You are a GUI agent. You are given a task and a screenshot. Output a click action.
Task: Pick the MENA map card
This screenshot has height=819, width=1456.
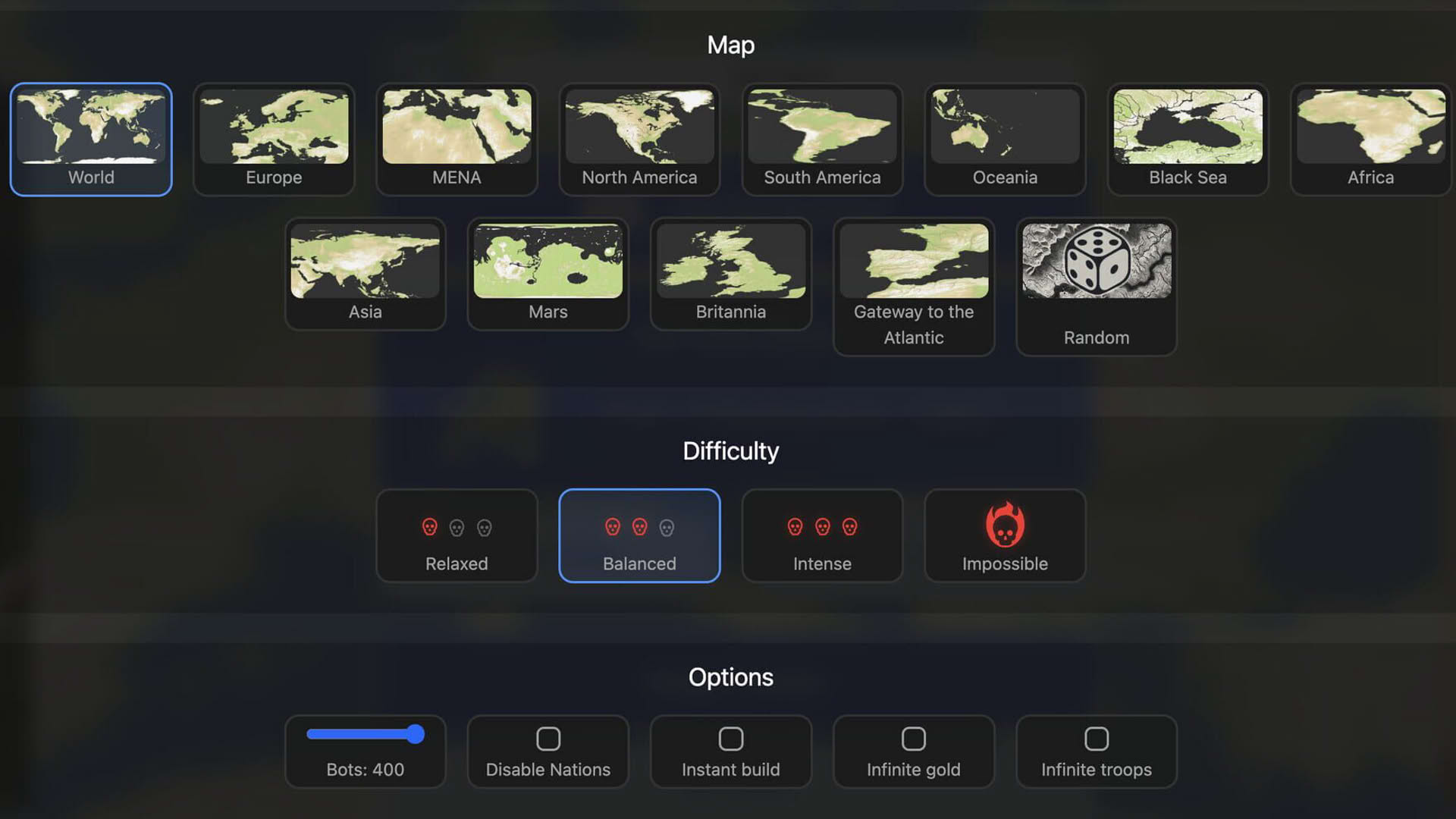(x=457, y=140)
